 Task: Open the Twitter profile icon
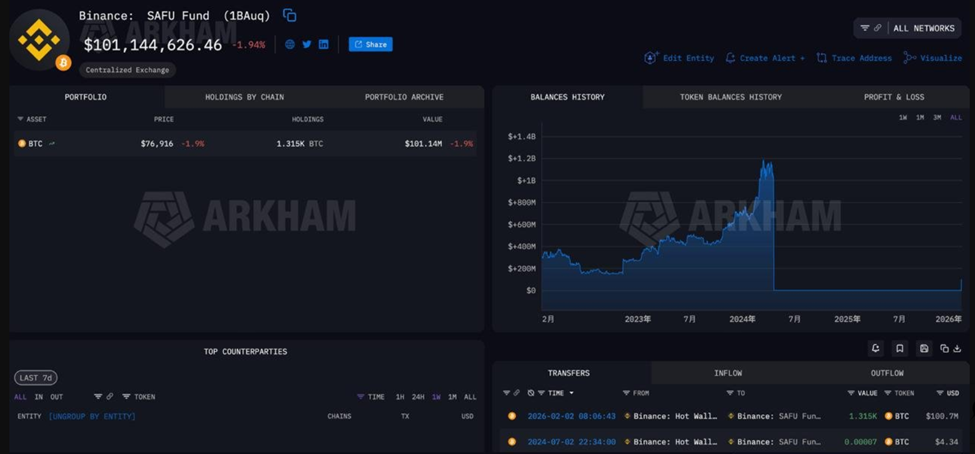pyautogui.click(x=307, y=44)
